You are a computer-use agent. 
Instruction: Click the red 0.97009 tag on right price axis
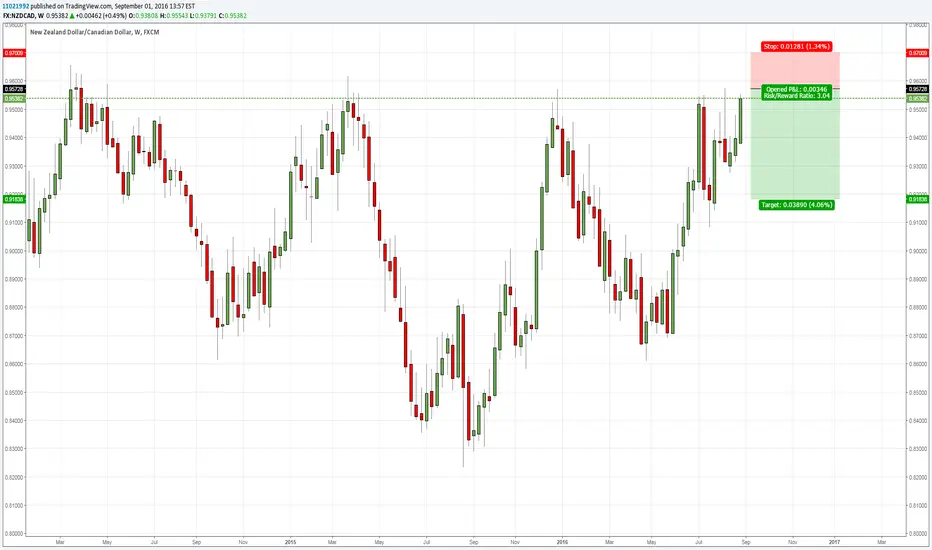coord(917,53)
